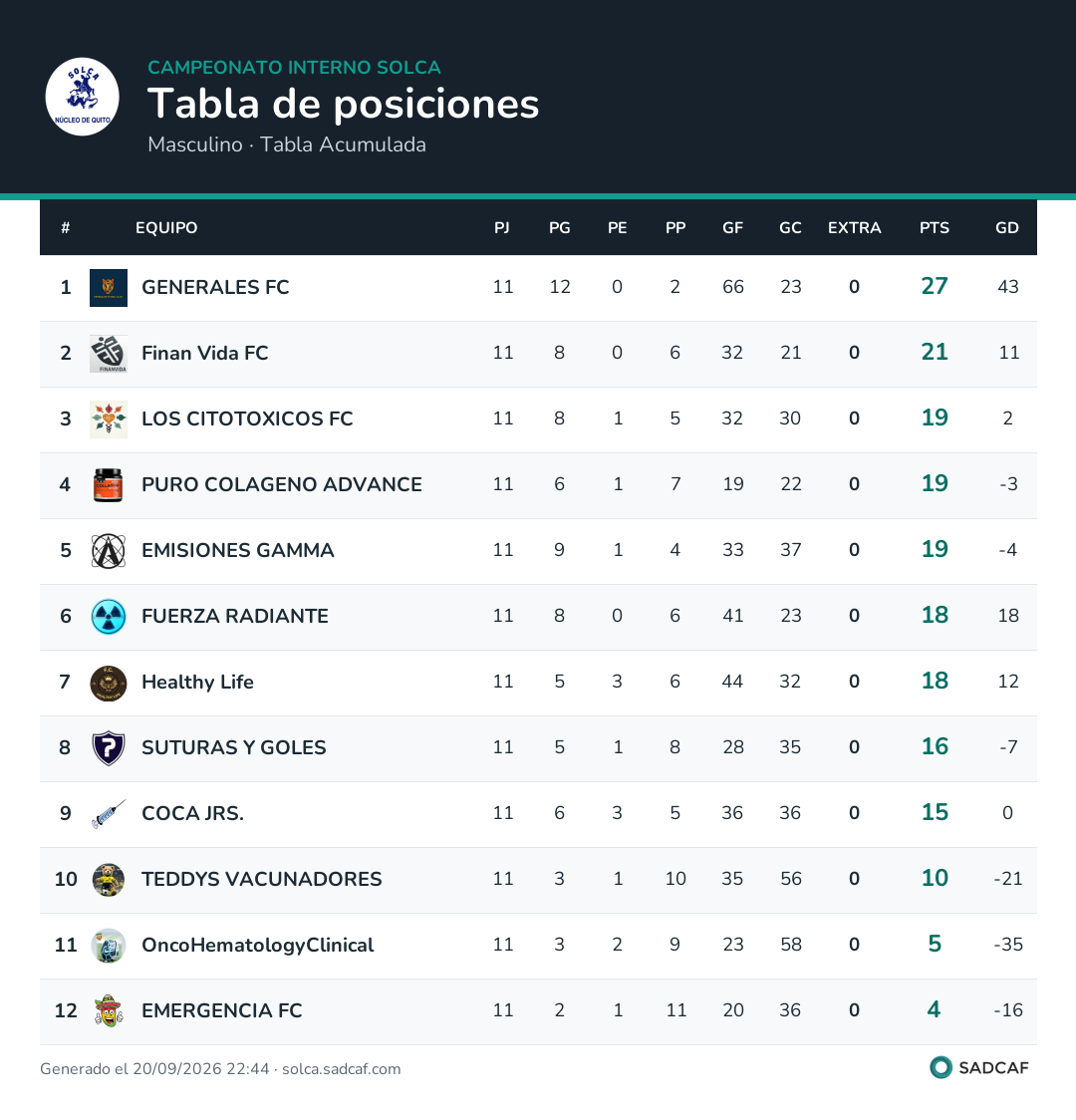Click the Healthy Life brown badge
Viewport: 1076px width, 1120px height.
click(x=109, y=683)
